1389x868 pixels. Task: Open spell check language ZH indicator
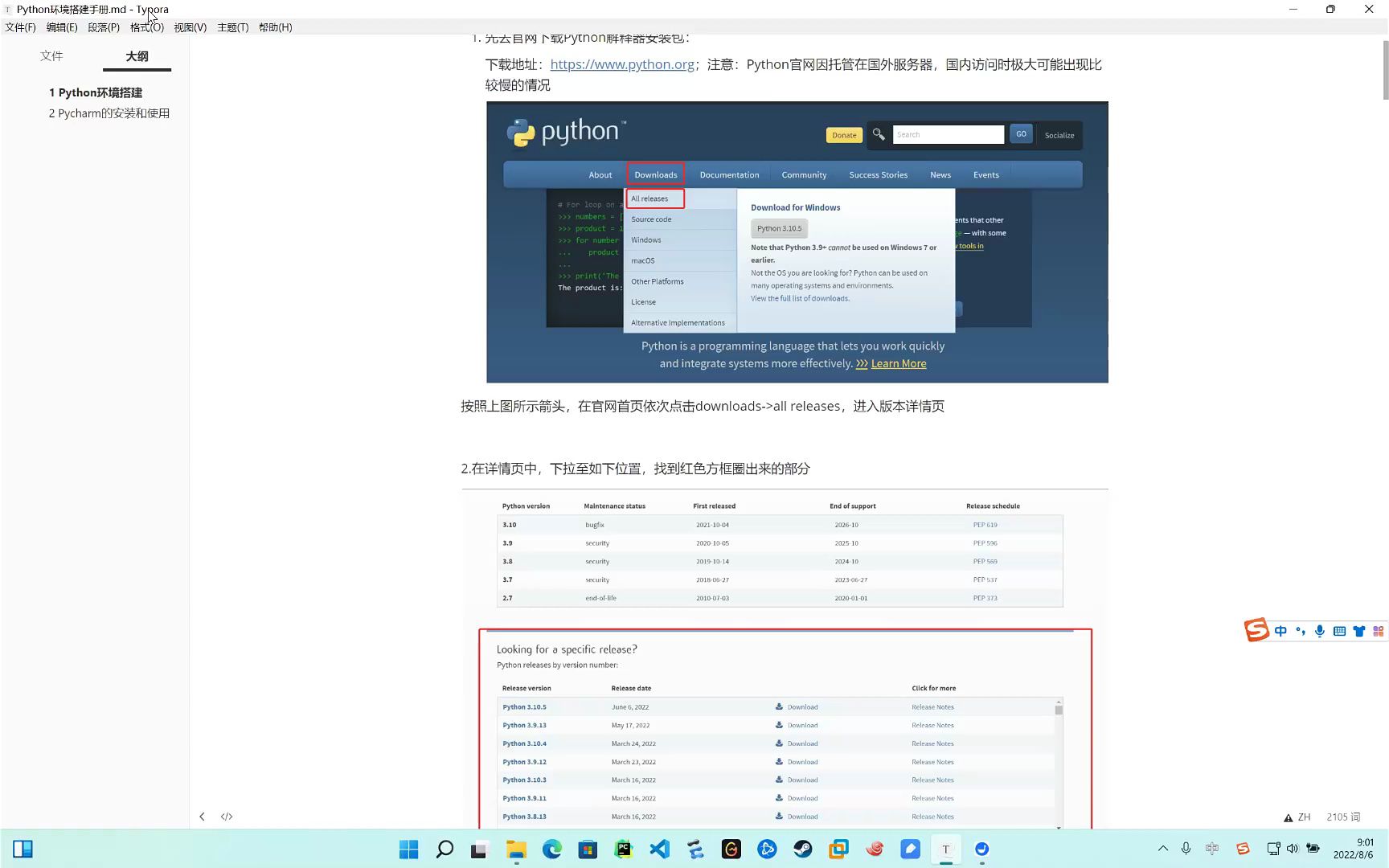click(1297, 817)
